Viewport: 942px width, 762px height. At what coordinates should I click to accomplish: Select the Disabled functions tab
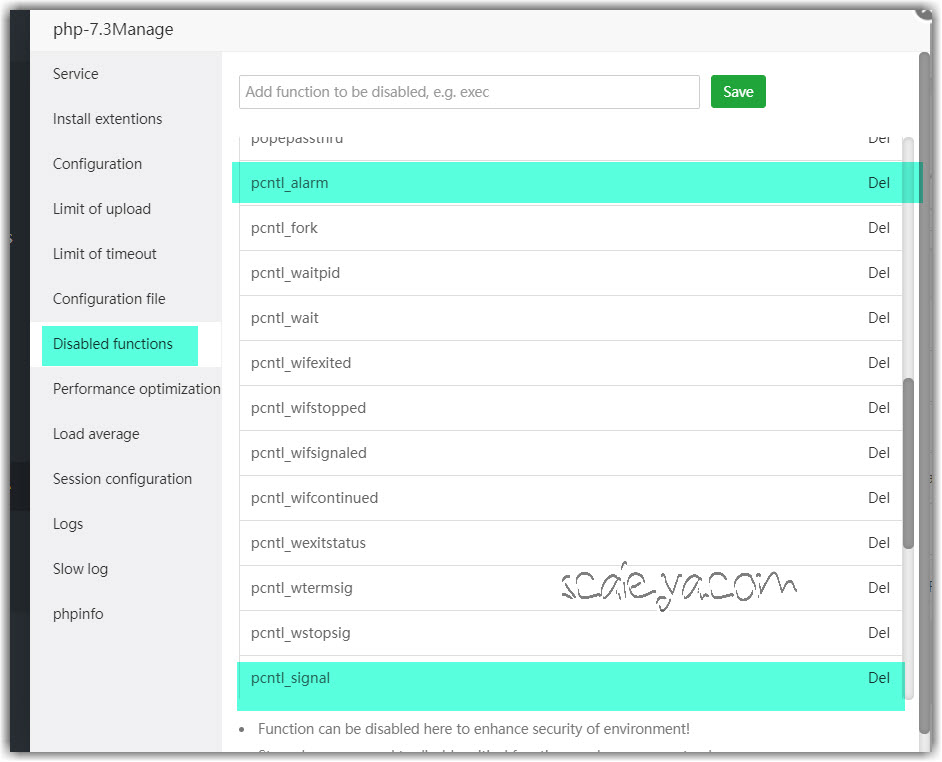113,344
